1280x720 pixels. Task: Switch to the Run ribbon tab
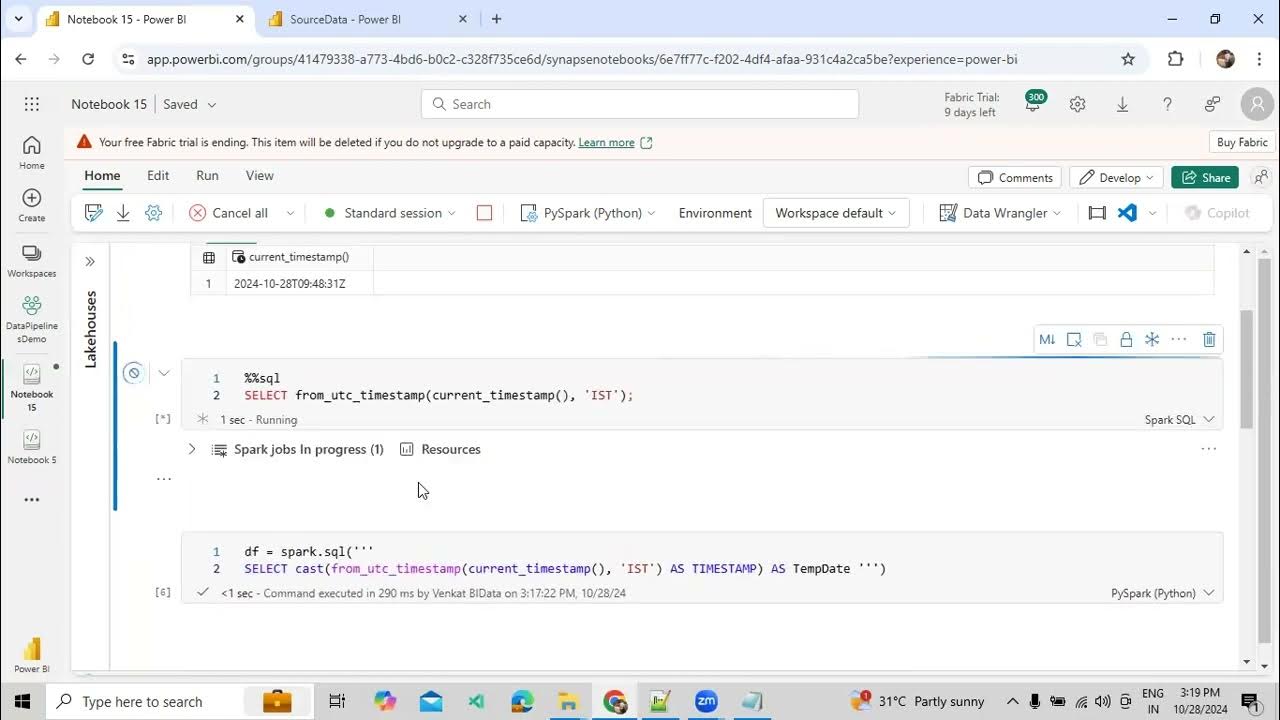[207, 175]
